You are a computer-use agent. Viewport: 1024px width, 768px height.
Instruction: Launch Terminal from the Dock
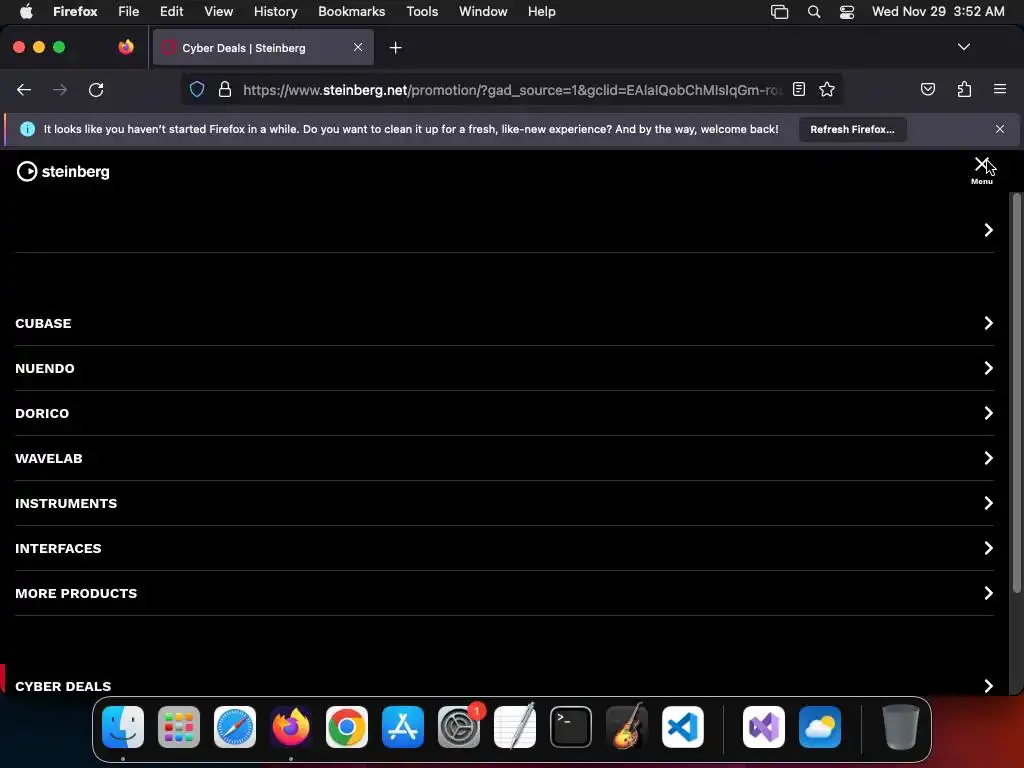(x=571, y=727)
